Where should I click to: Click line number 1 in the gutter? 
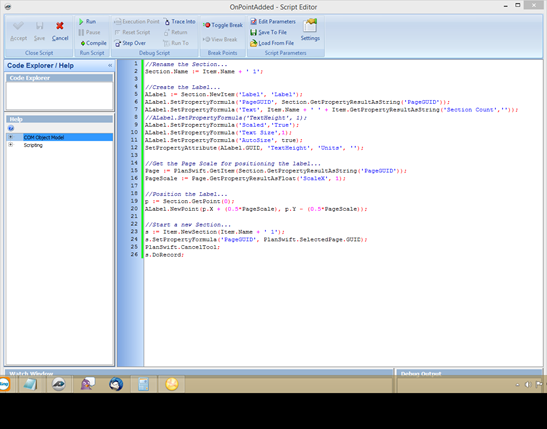point(136,64)
